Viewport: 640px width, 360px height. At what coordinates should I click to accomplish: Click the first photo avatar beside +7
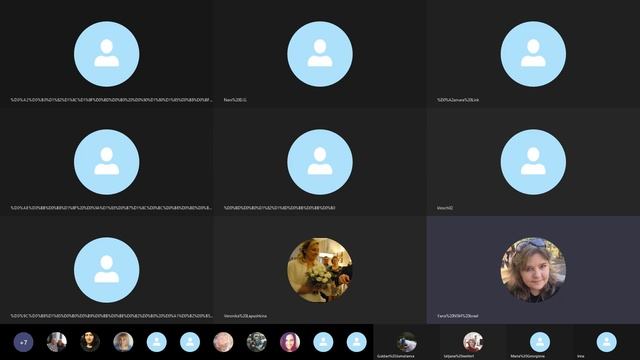click(x=57, y=342)
